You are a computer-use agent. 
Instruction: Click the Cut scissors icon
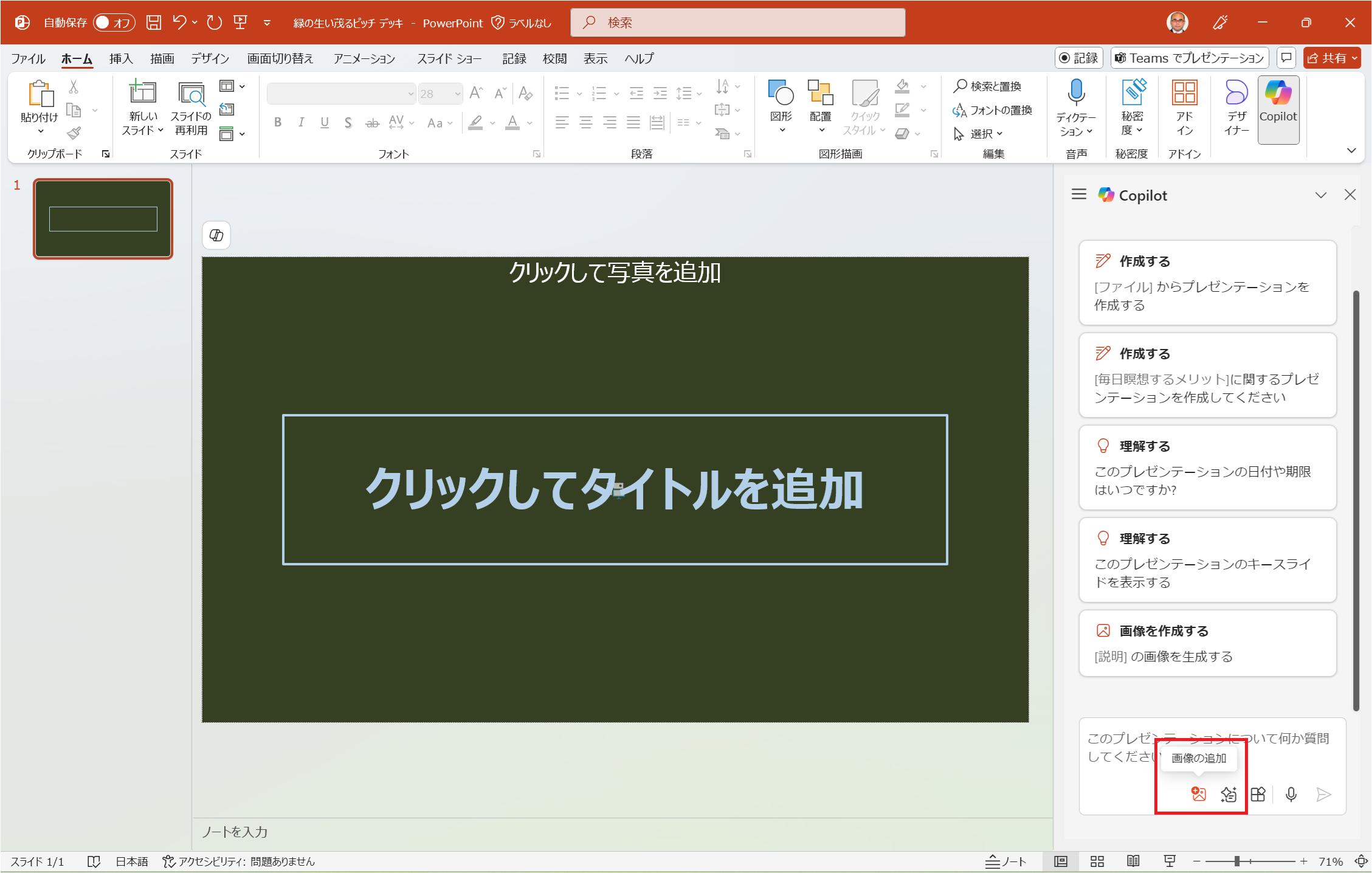(x=74, y=87)
